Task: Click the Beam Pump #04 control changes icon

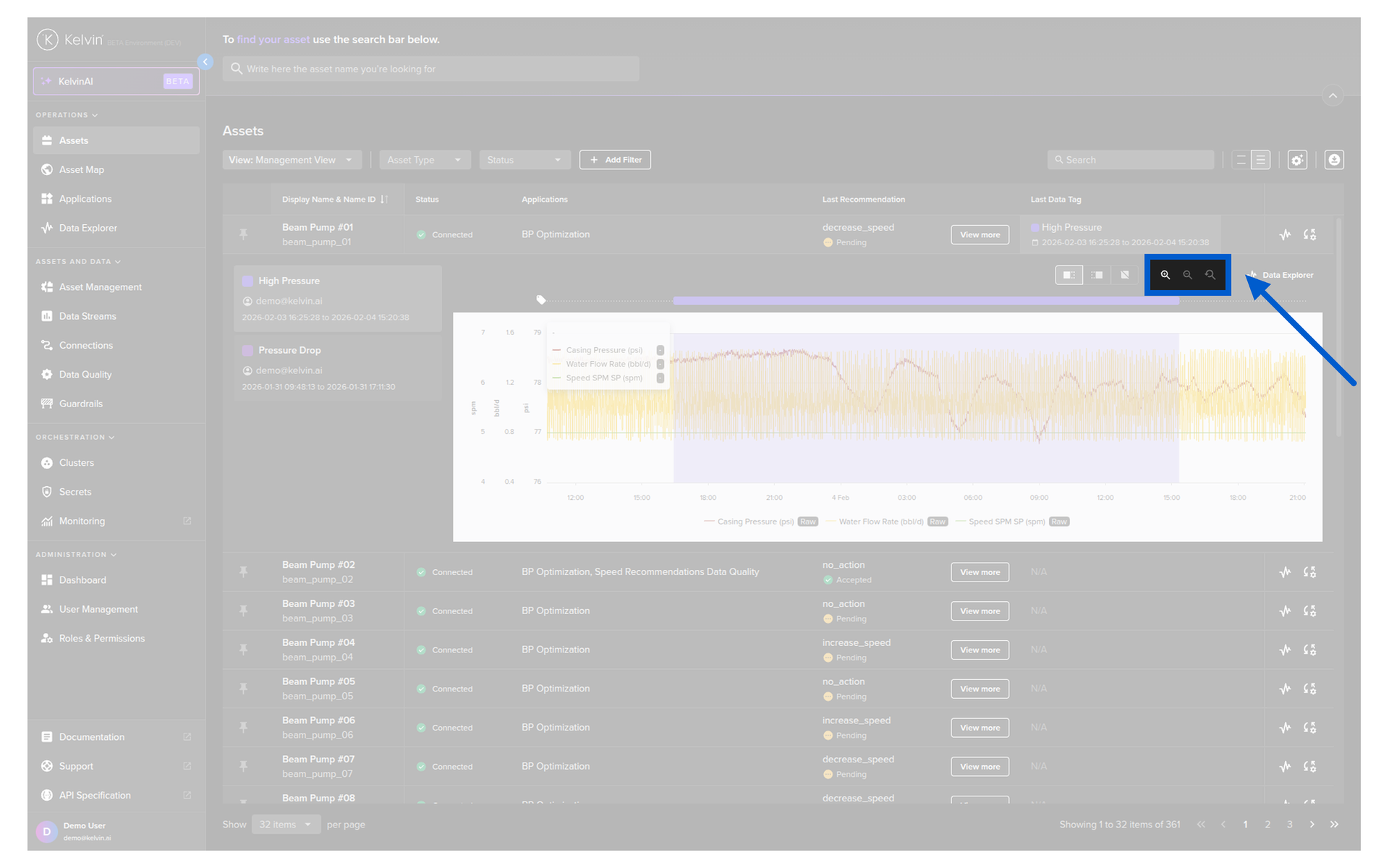Action: tap(1309, 650)
